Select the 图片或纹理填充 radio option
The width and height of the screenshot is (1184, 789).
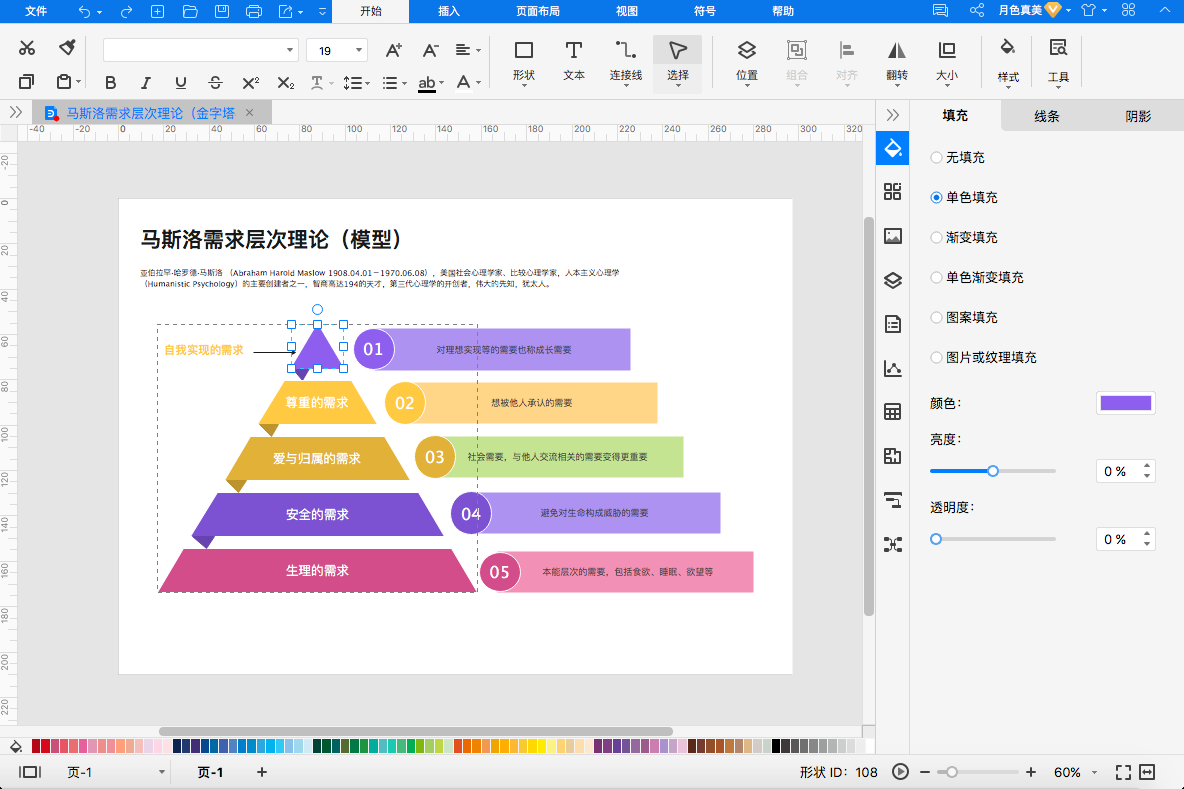936,358
